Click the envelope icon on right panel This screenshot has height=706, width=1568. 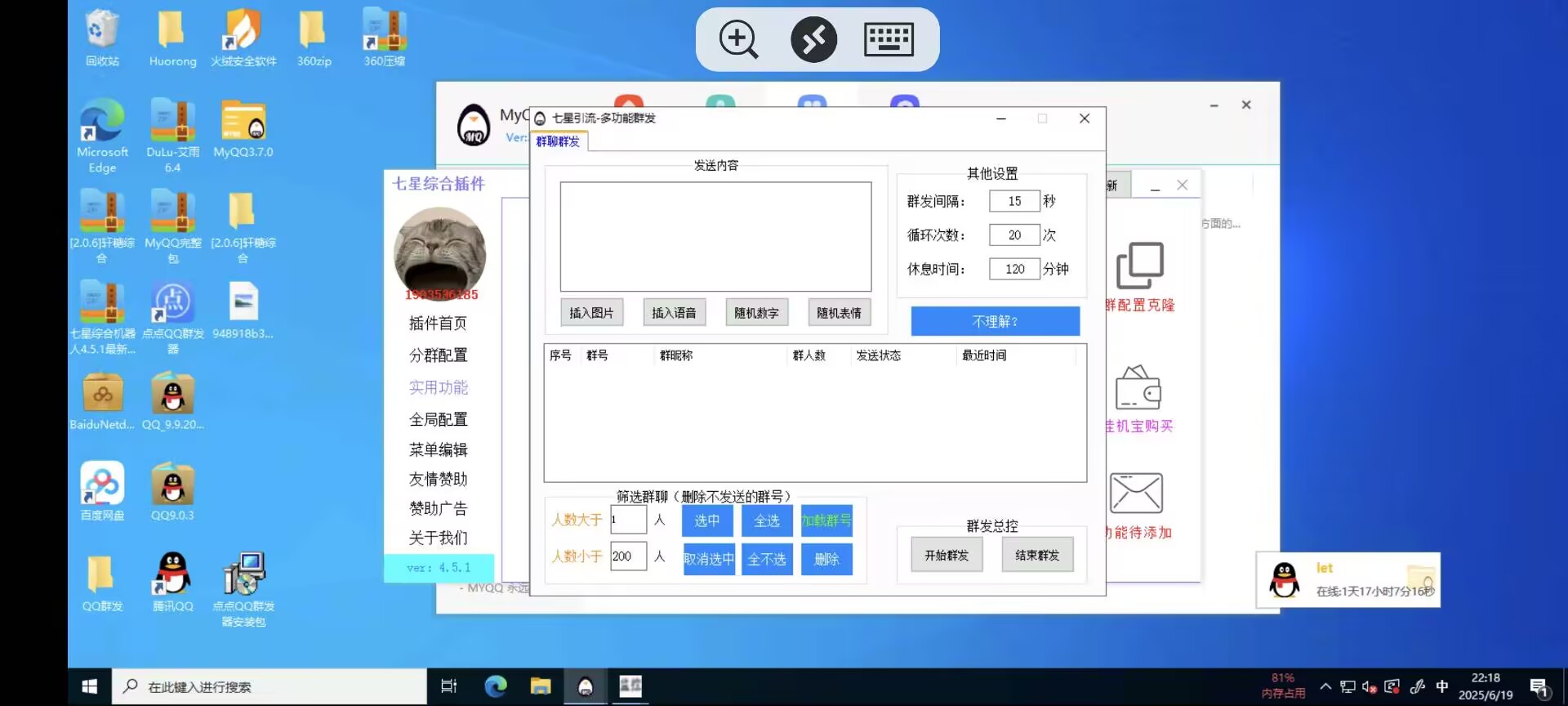click(x=1136, y=494)
